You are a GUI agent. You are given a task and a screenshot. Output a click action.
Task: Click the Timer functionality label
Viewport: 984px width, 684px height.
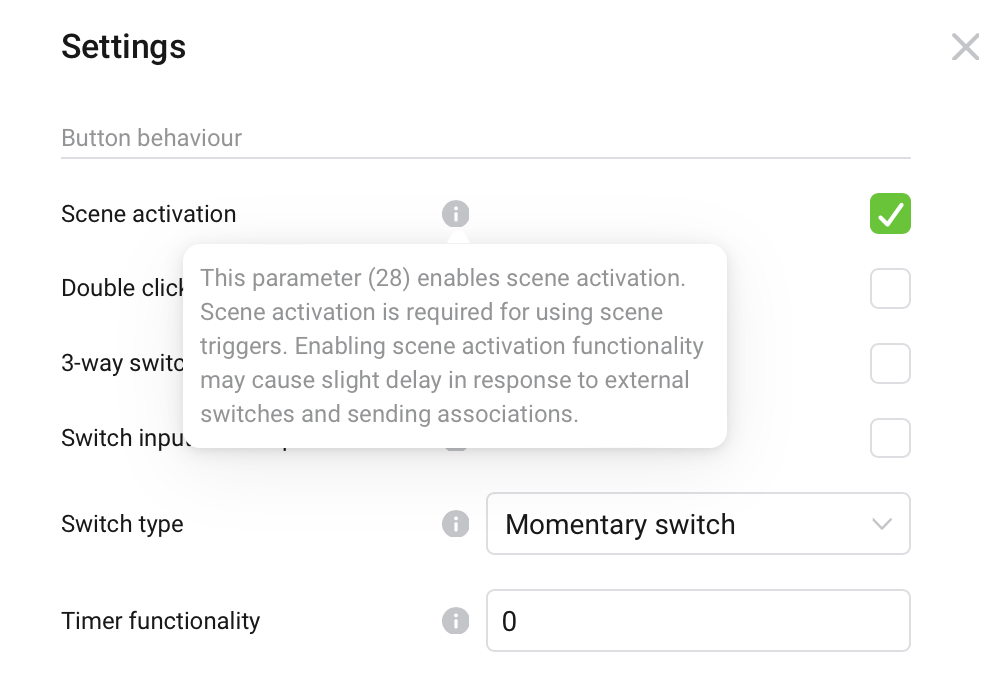tap(160, 621)
